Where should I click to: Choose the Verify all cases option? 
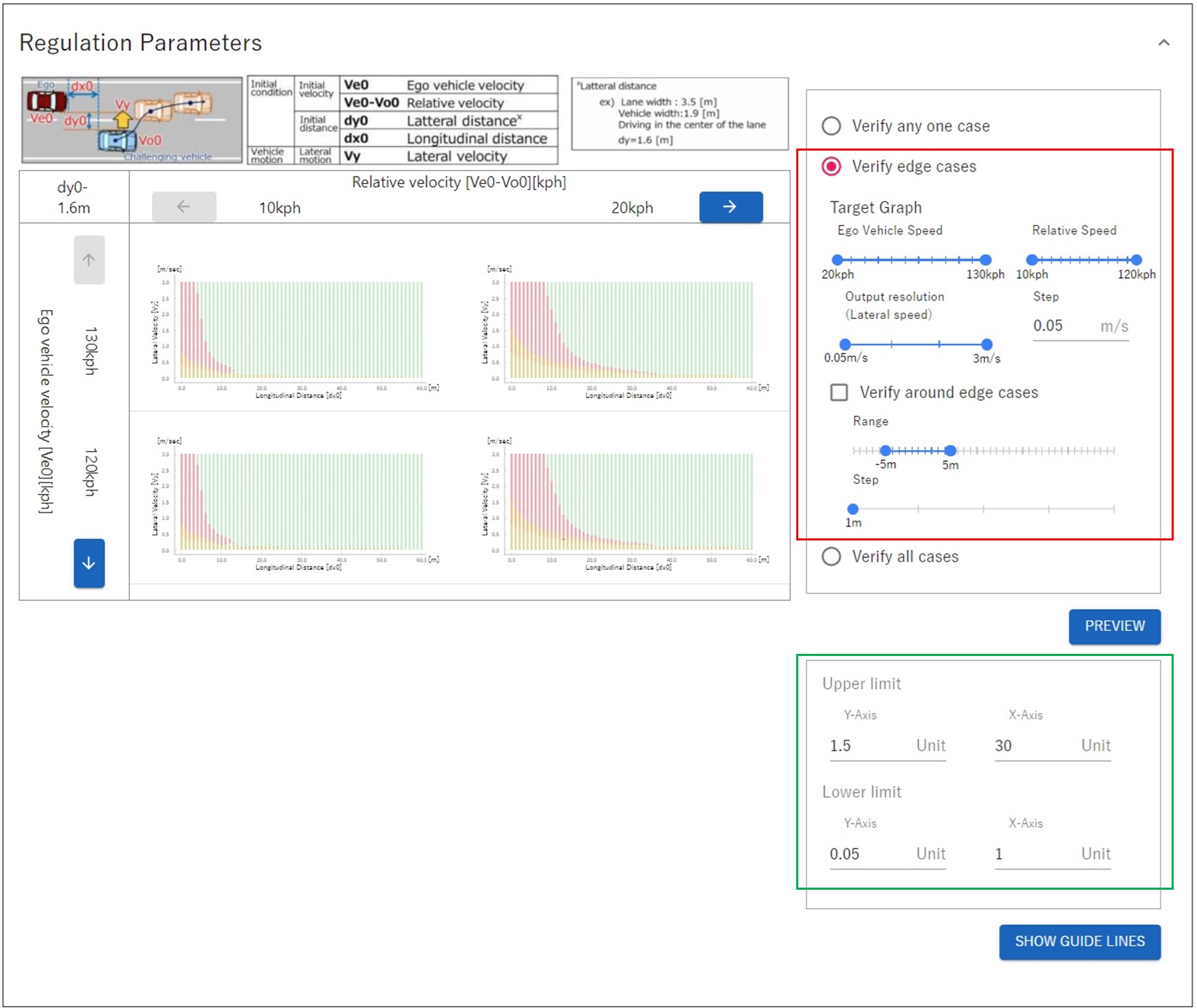click(x=831, y=556)
